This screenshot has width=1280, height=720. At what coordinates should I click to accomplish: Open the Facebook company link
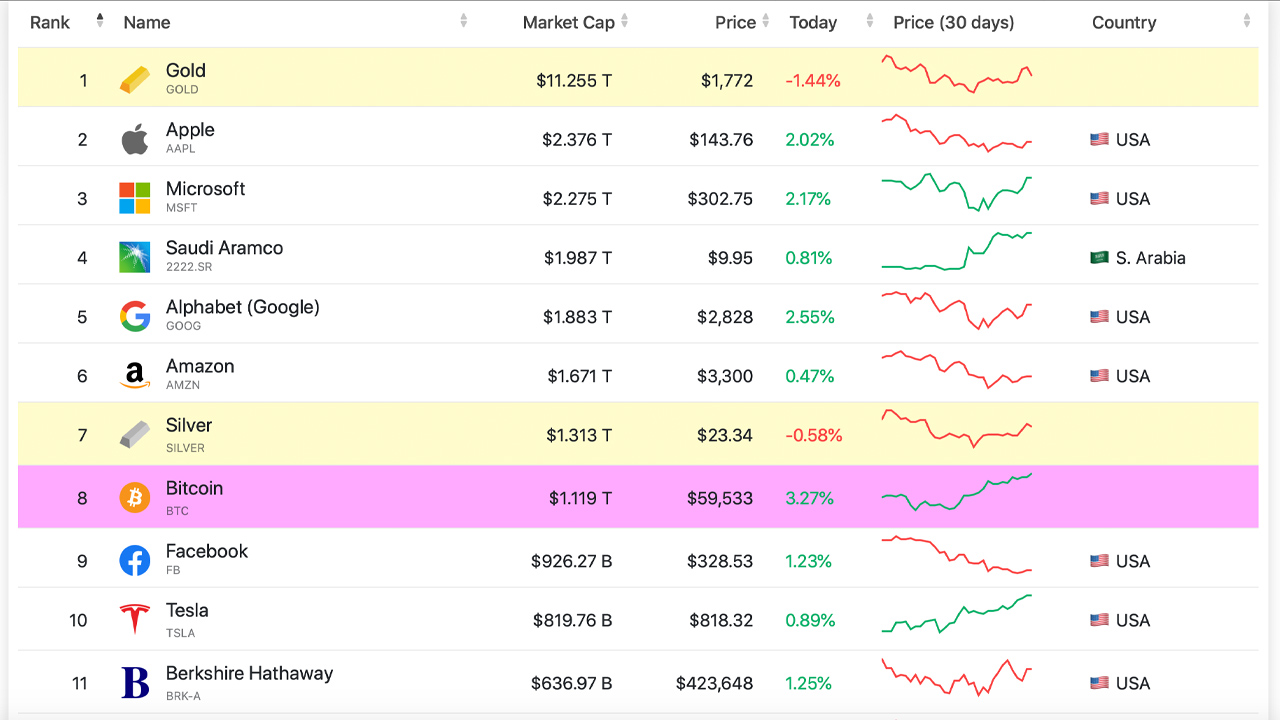point(207,551)
